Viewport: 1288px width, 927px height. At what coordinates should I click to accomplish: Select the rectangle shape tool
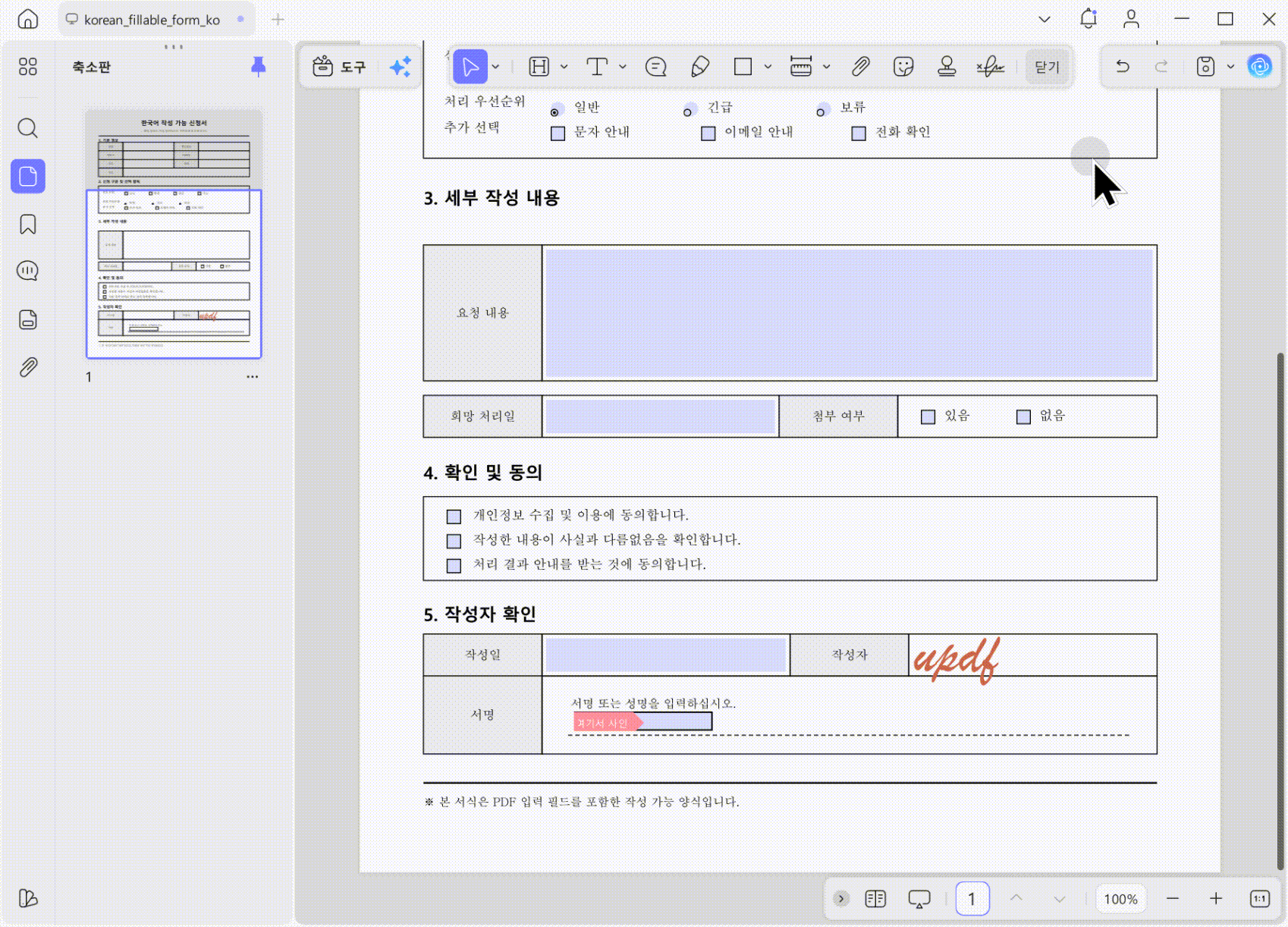point(743,67)
